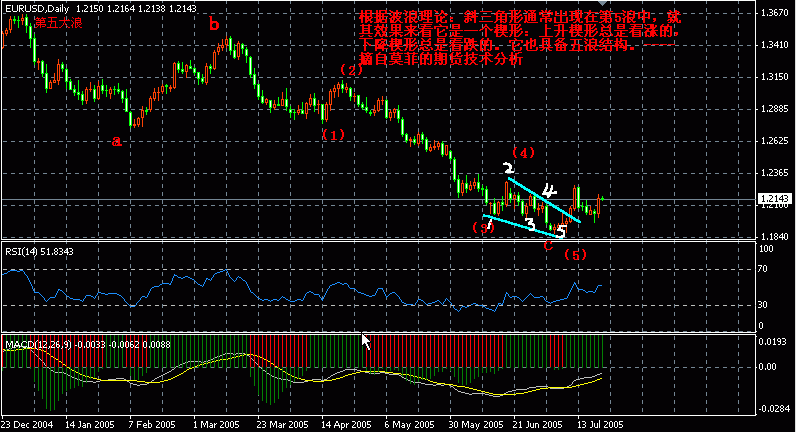The height and width of the screenshot is (432, 796).
Task: Click the RSI(14) 51.8343 indicator label
Action: coord(39,251)
